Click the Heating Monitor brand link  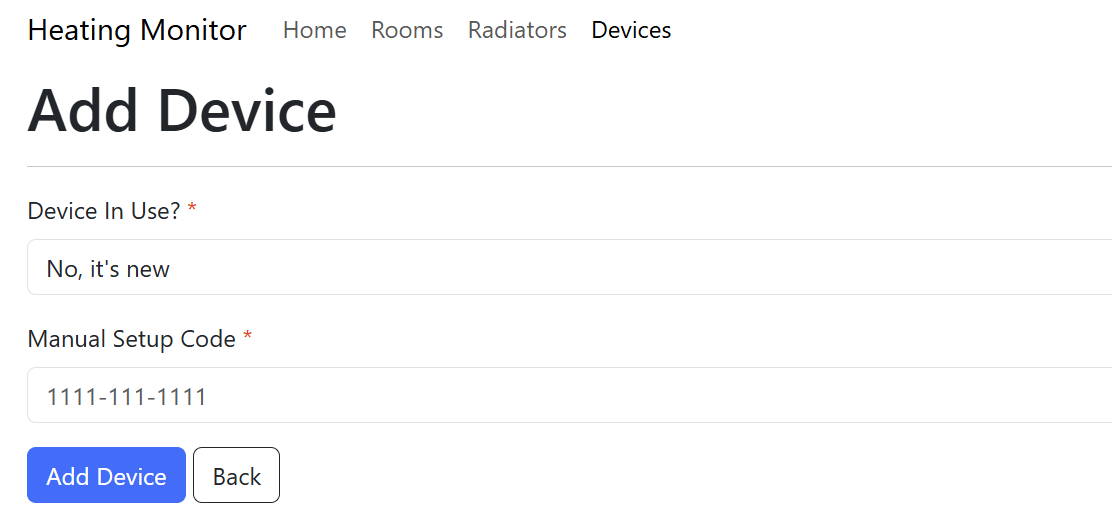pos(137,30)
